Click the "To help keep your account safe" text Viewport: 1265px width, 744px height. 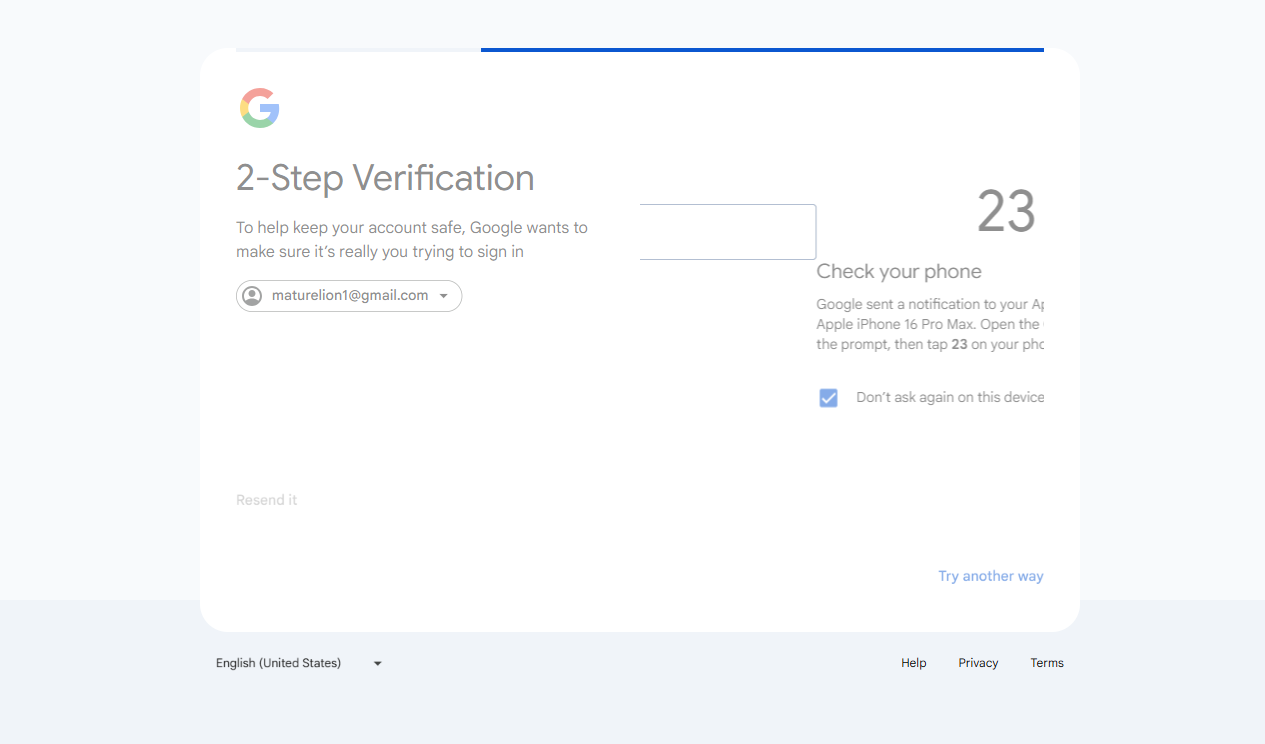(412, 240)
